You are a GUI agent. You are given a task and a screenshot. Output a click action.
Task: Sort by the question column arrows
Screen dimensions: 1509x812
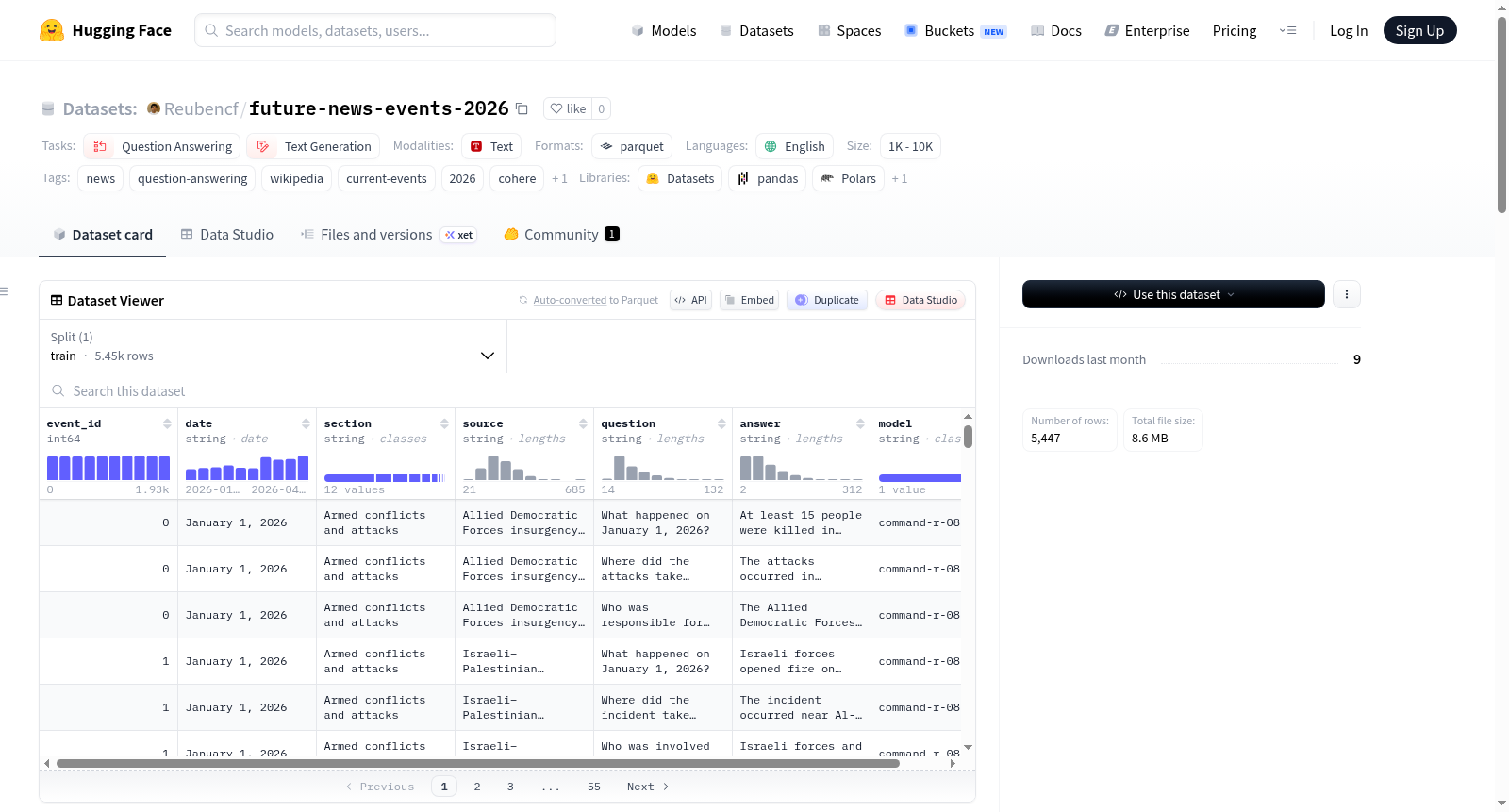click(721, 423)
